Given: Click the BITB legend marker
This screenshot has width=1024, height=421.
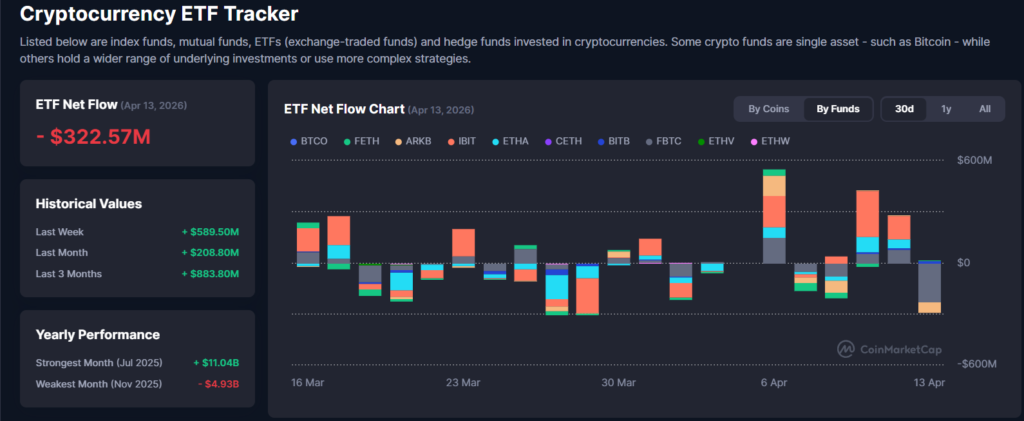Looking at the screenshot, I should click(x=600, y=142).
